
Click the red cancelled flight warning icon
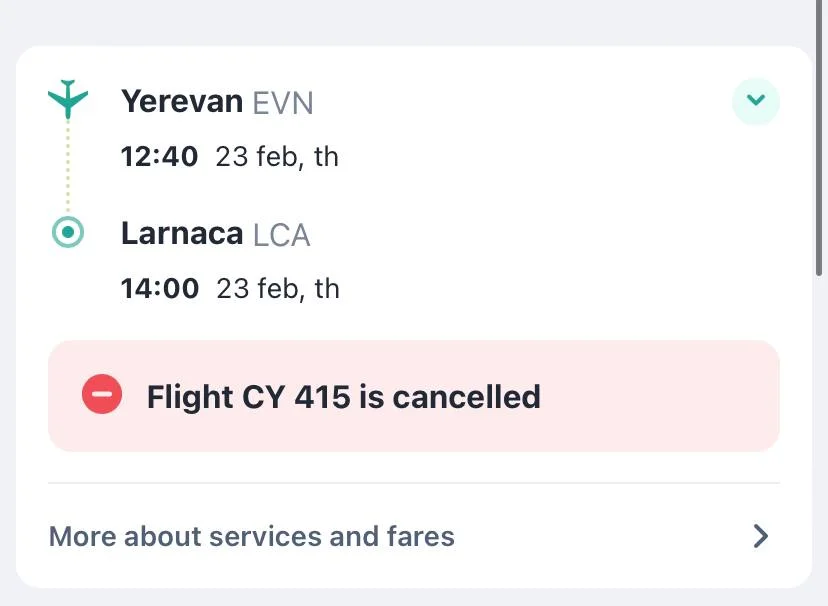click(x=102, y=395)
